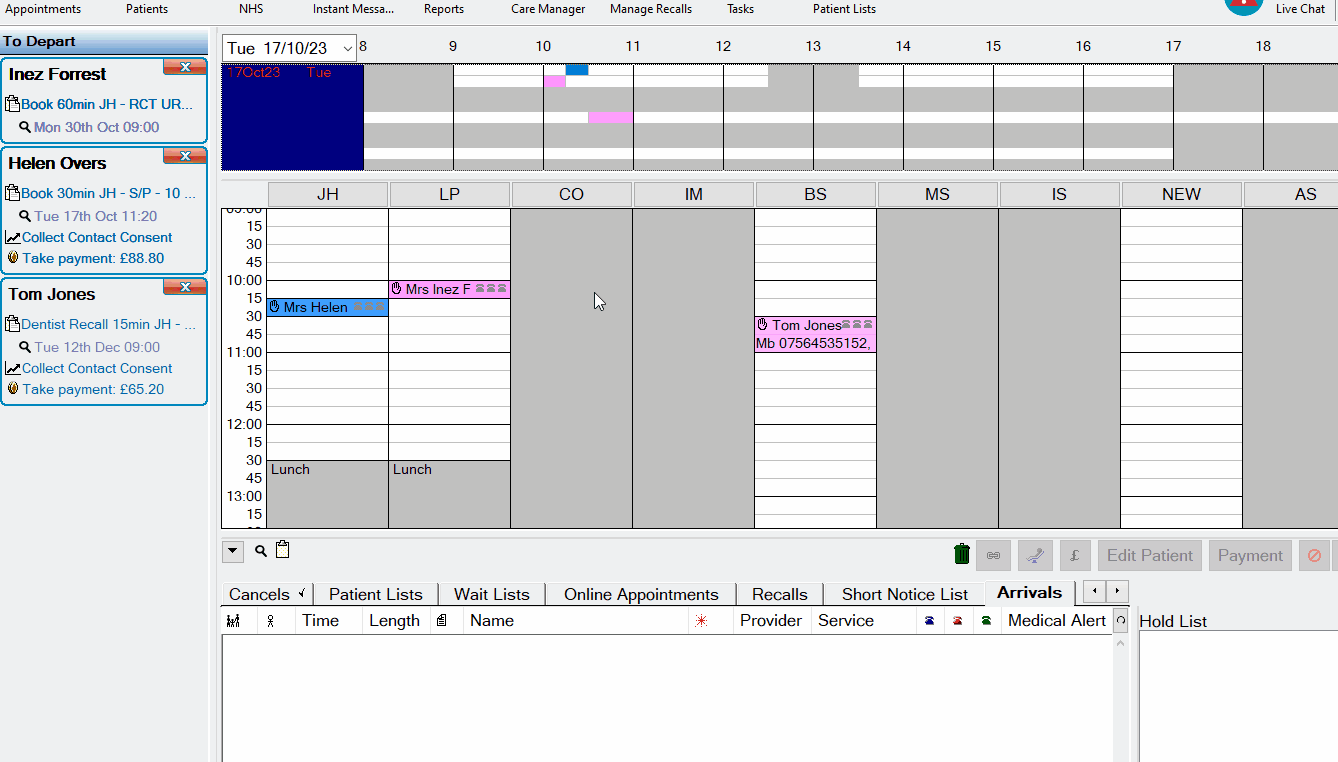This screenshot has height=762, width=1338.
Task: Click the link chain toolbar button
Action: click(993, 556)
